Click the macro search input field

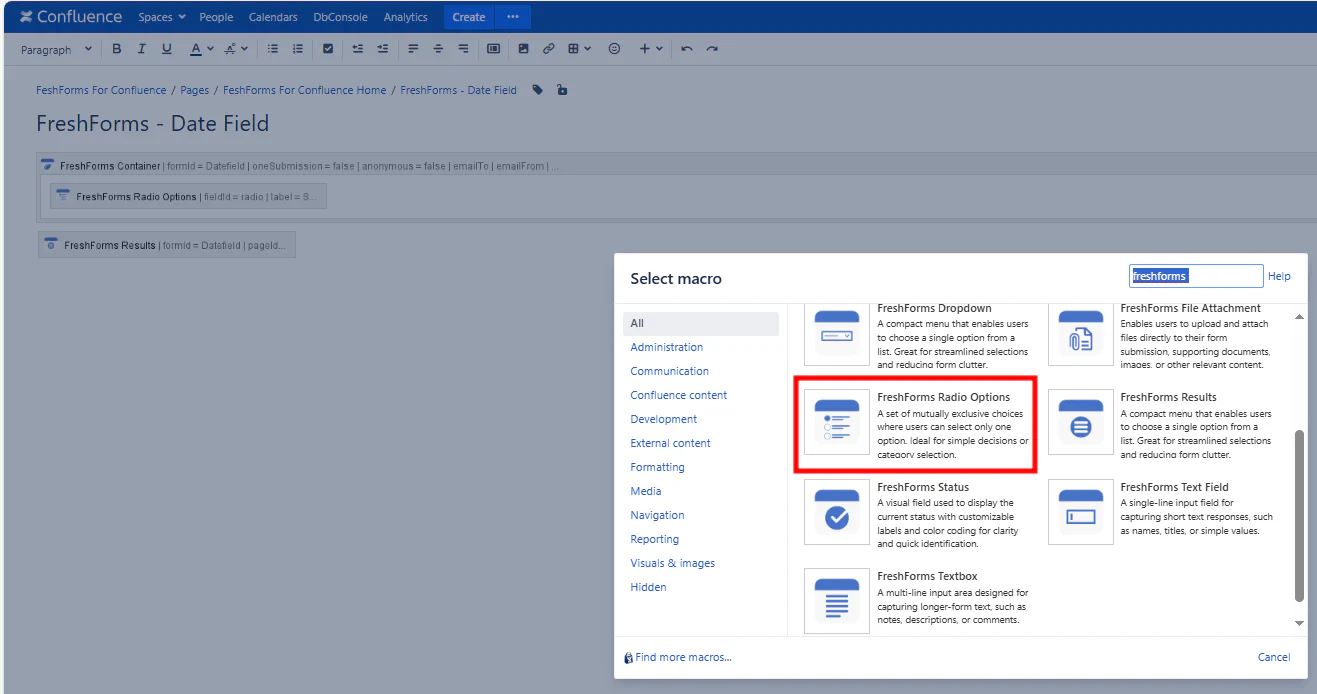(1195, 276)
